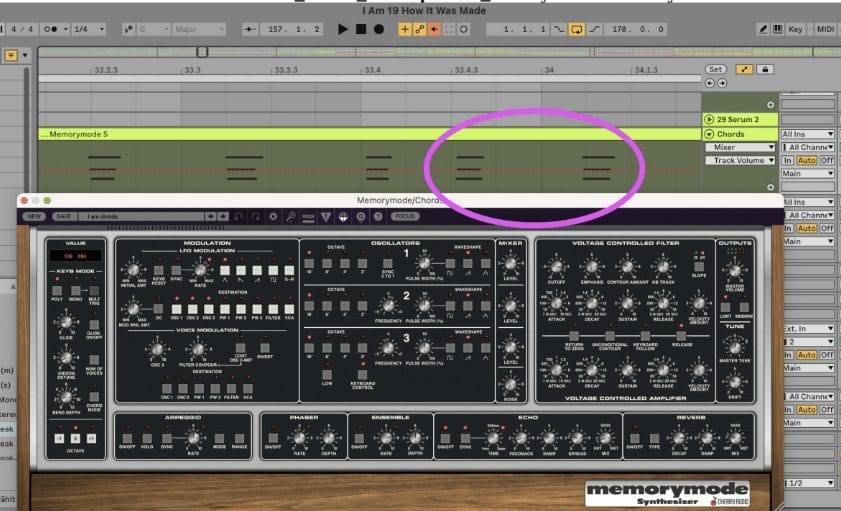Click the filter EMPHASIS knob

pyautogui.click(x=592, y=266)
